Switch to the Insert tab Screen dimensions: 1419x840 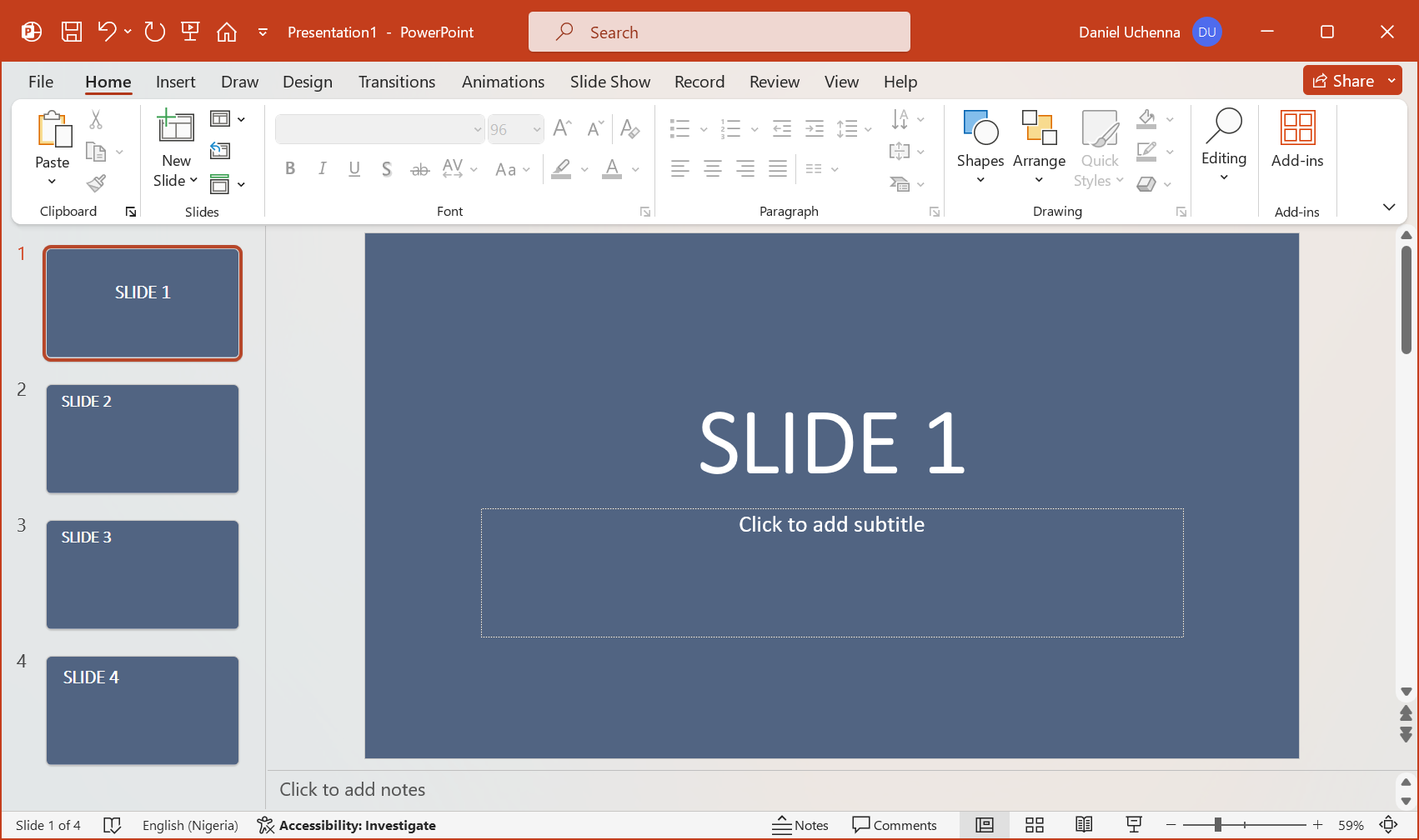pyautogui.click(x=175, y=82)
